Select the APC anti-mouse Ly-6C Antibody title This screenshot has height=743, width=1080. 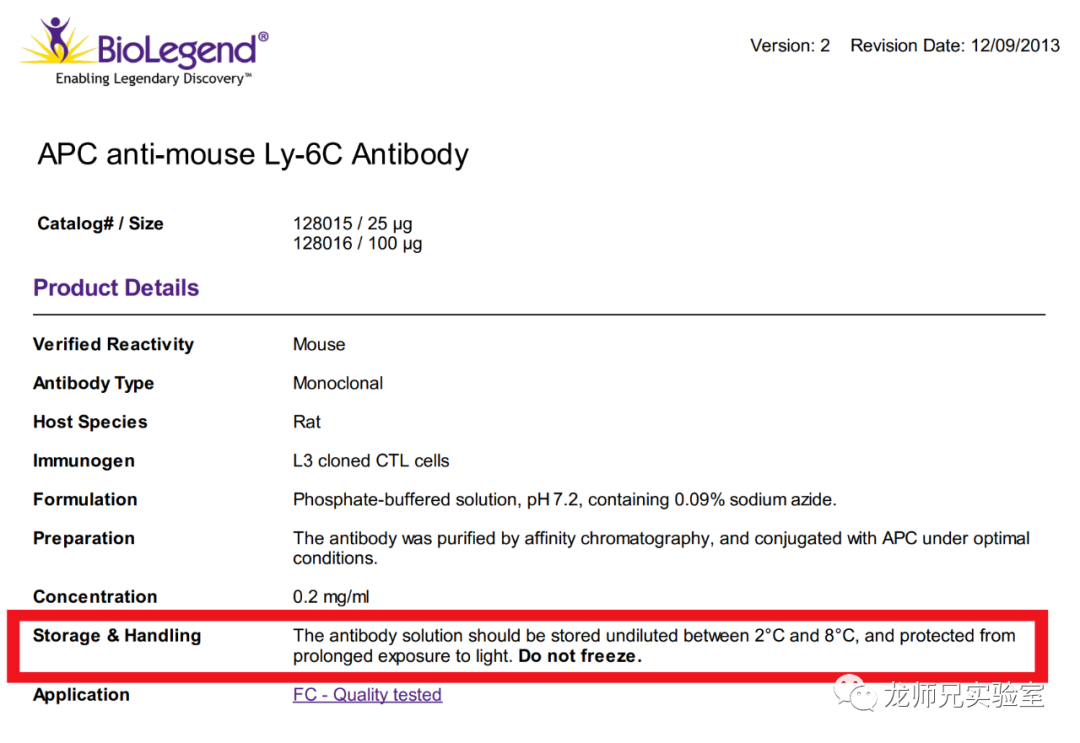click(x=253, y=154)
